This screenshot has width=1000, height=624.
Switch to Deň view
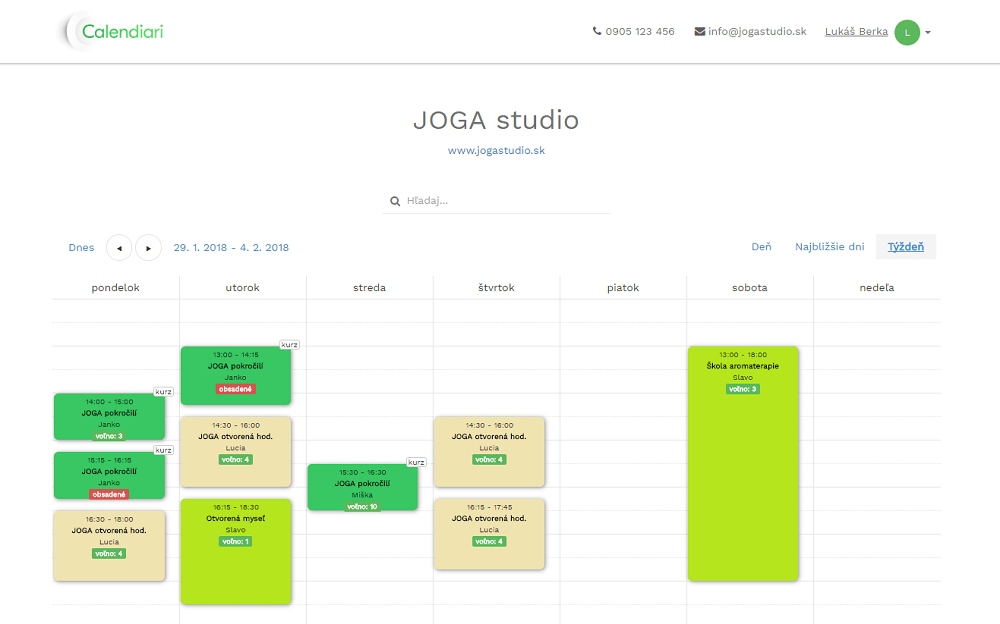coord(761,247)
